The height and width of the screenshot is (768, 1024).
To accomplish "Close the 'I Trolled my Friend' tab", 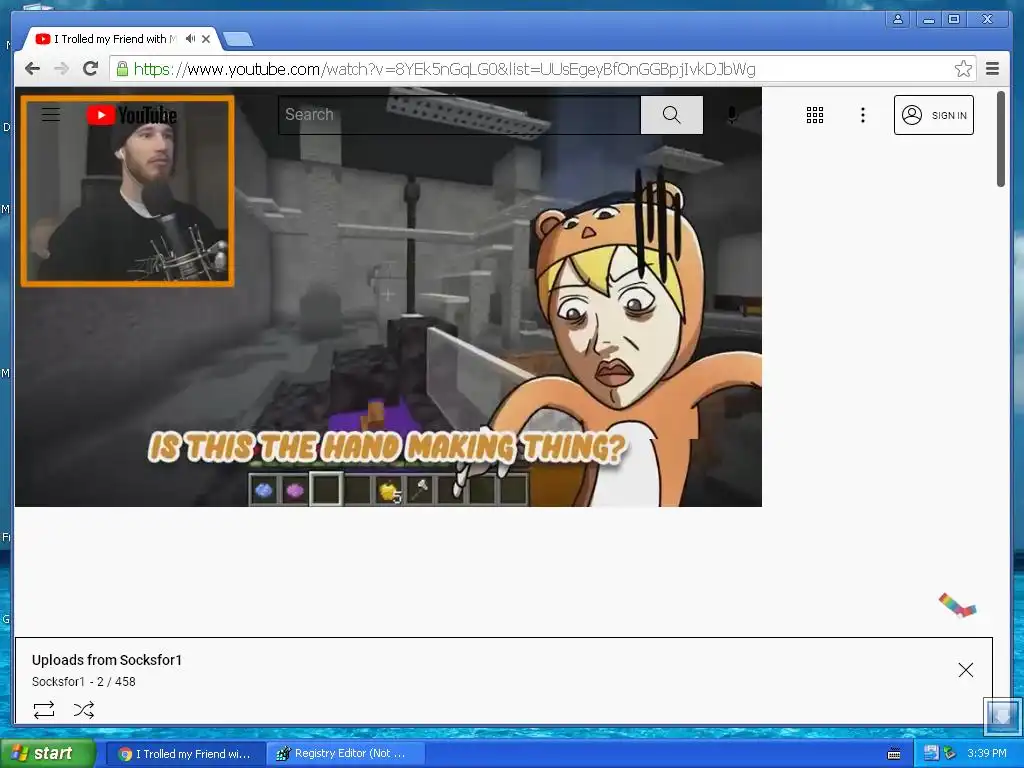I will pyautogui.click(x=206, y=39).
